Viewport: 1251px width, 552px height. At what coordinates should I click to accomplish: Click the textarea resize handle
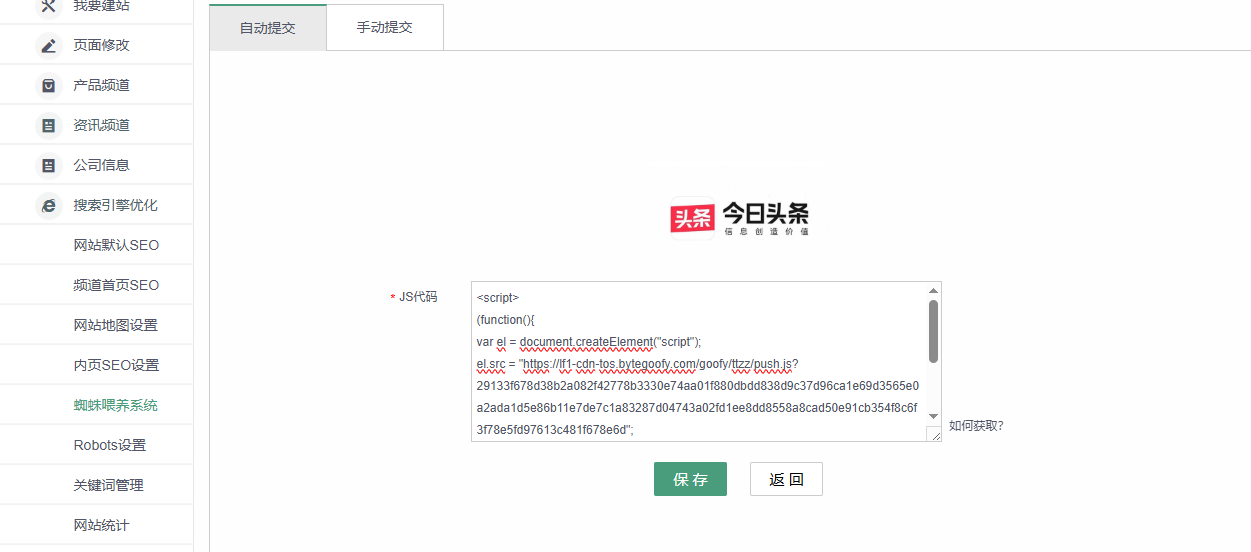point(933,433)
